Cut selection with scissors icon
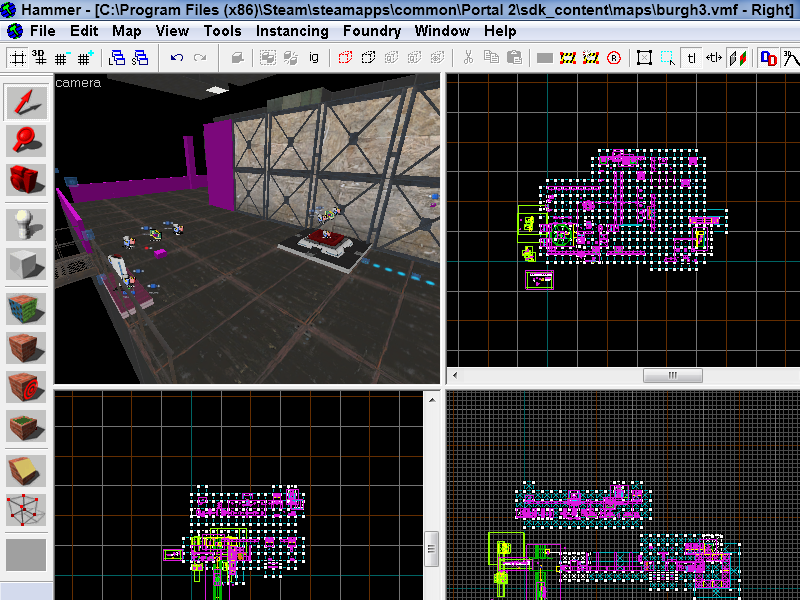The height and width of the screenshot is (600, 800). [x=468, y=58]
